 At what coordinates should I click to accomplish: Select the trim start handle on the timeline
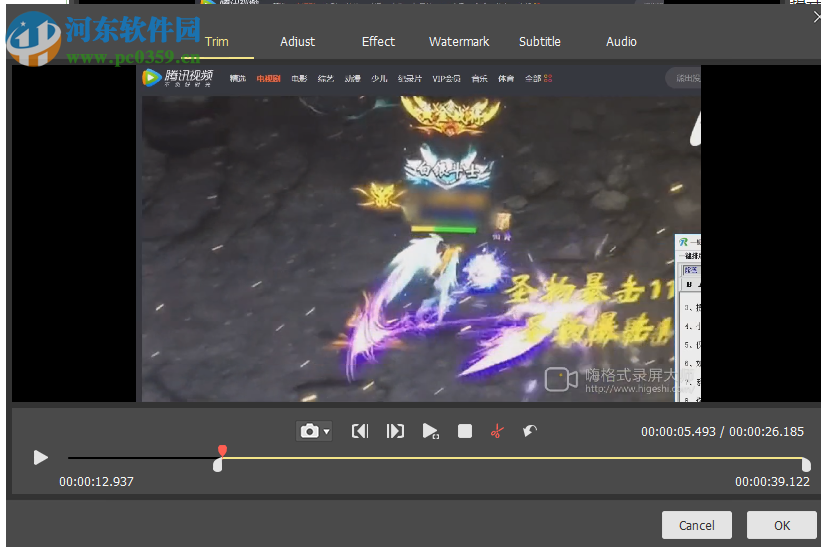tap(218, 465)
